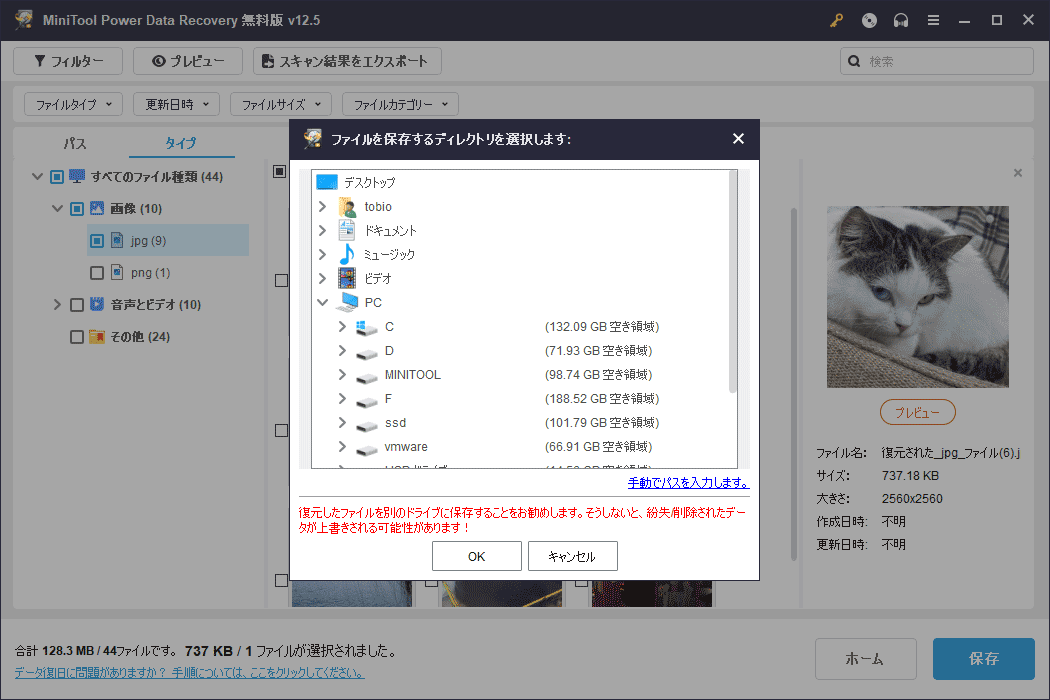Expand the C drive node
Screen dimensions: 1050x700
pyautogui.click(x=342, y=327)
